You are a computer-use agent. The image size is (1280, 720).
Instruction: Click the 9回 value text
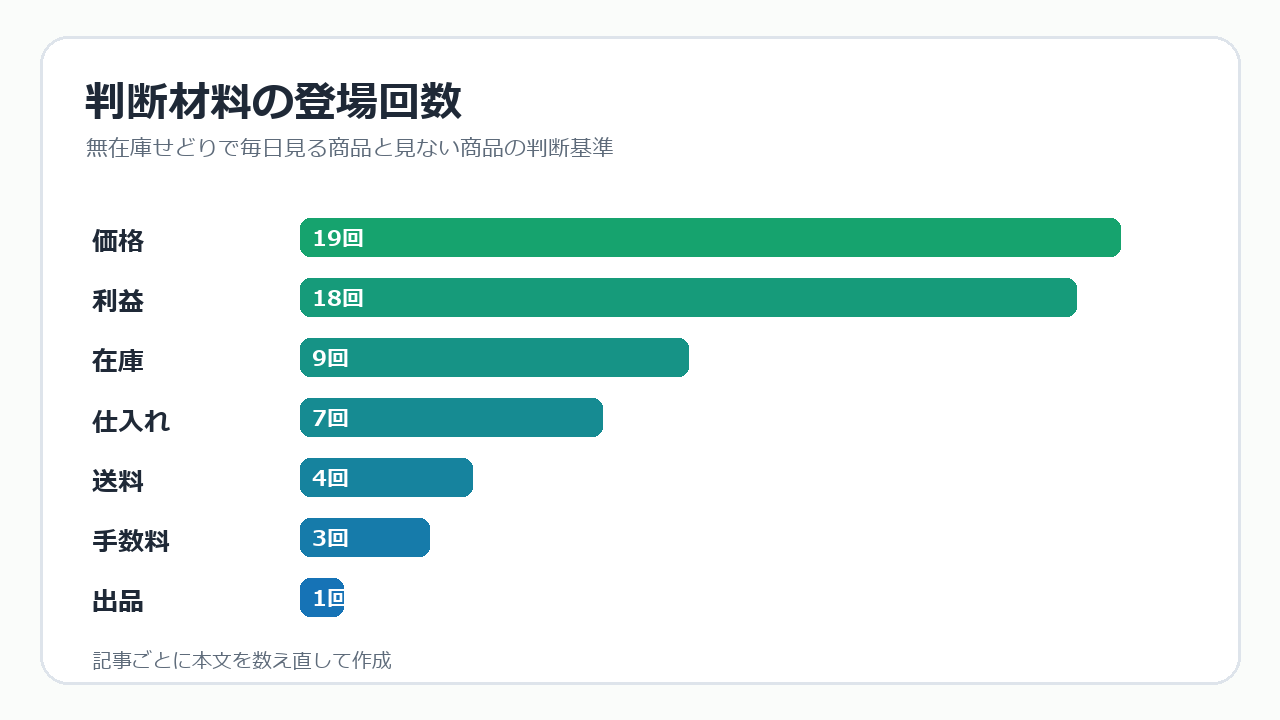tap(330, 358)
